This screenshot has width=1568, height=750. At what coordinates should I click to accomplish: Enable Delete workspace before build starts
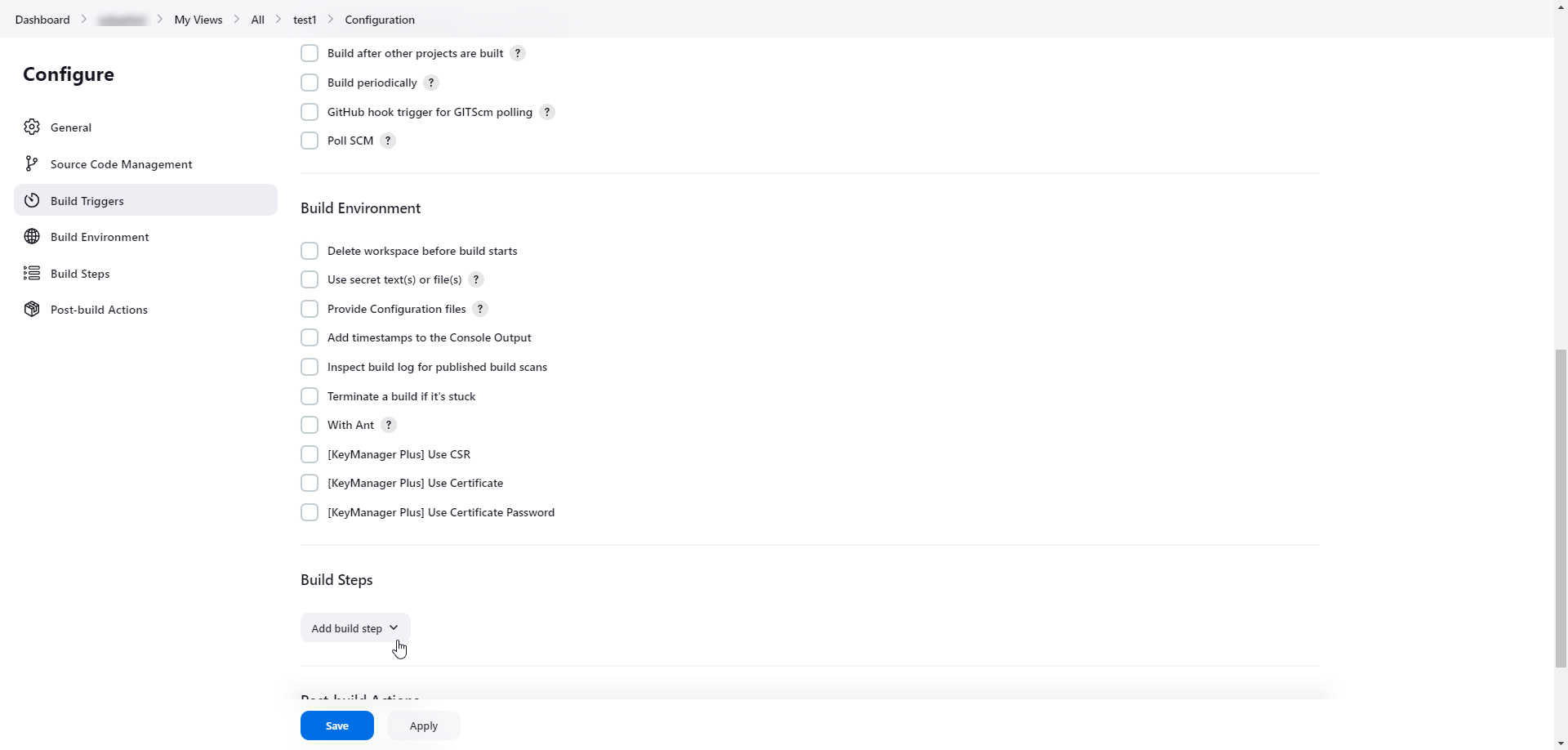pos(310,251)
